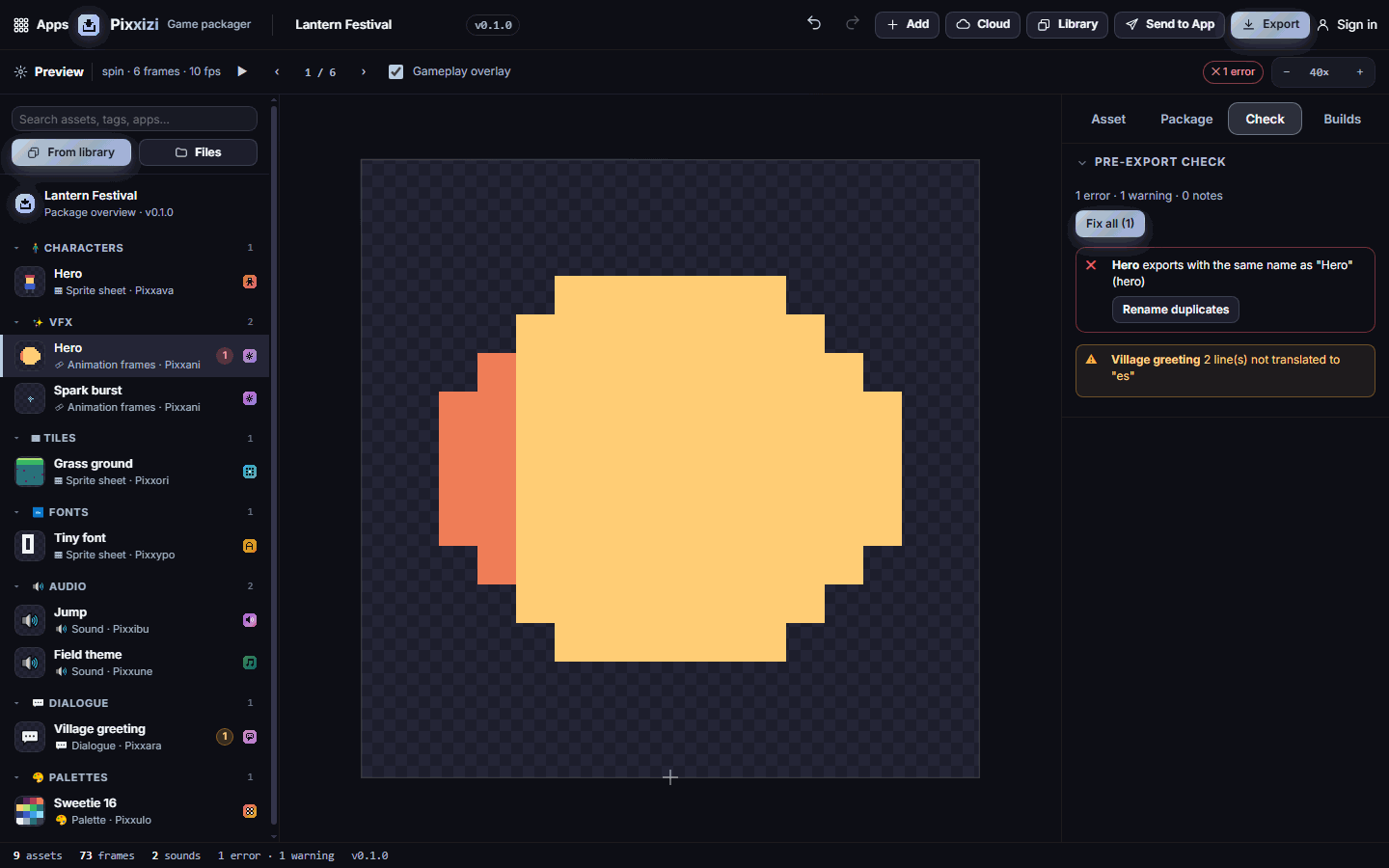This screenshot has width=1389, height=868.
Task: Toggle the Gameplay overlay checkbox
Action: [x=395, y=71]
